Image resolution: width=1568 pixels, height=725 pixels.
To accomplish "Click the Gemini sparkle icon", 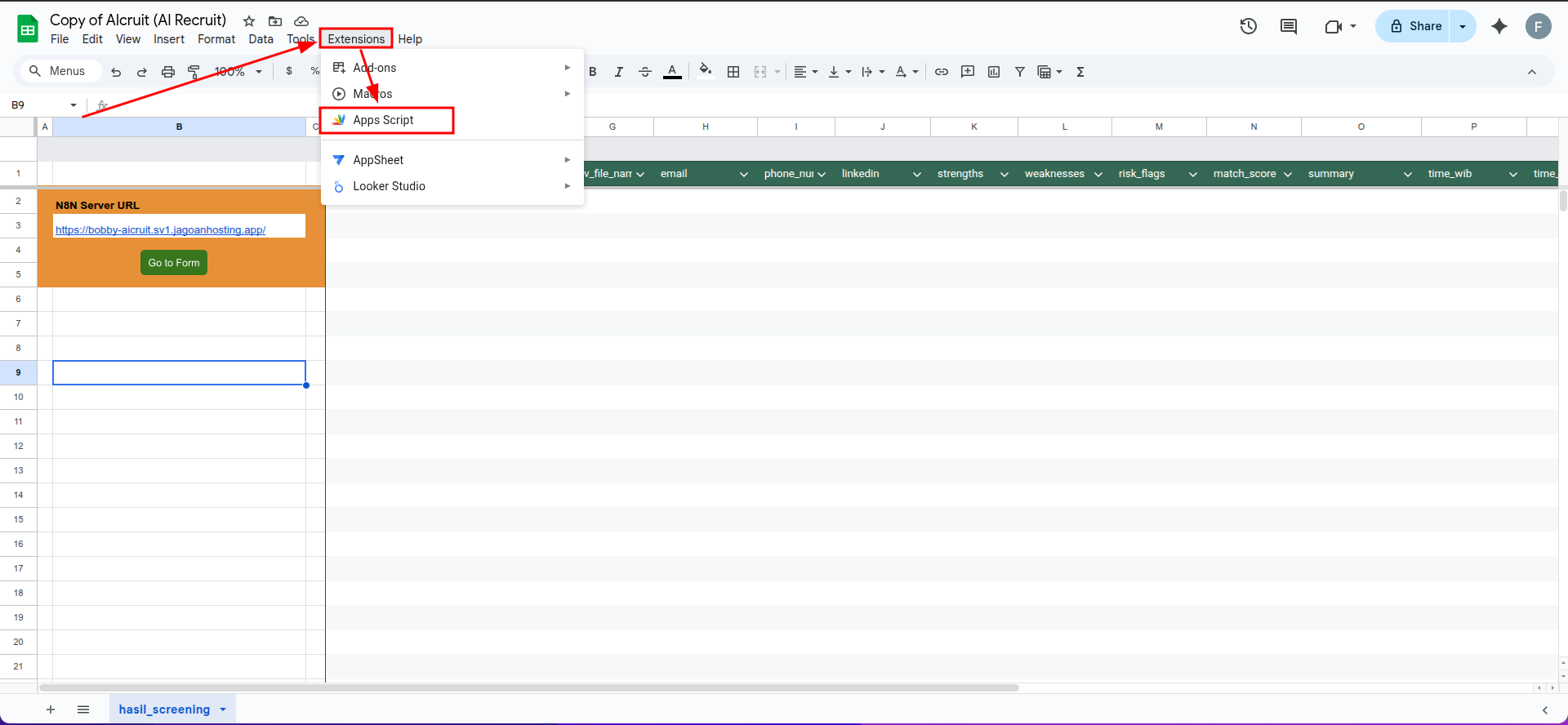I will [x=1499, y=26].
